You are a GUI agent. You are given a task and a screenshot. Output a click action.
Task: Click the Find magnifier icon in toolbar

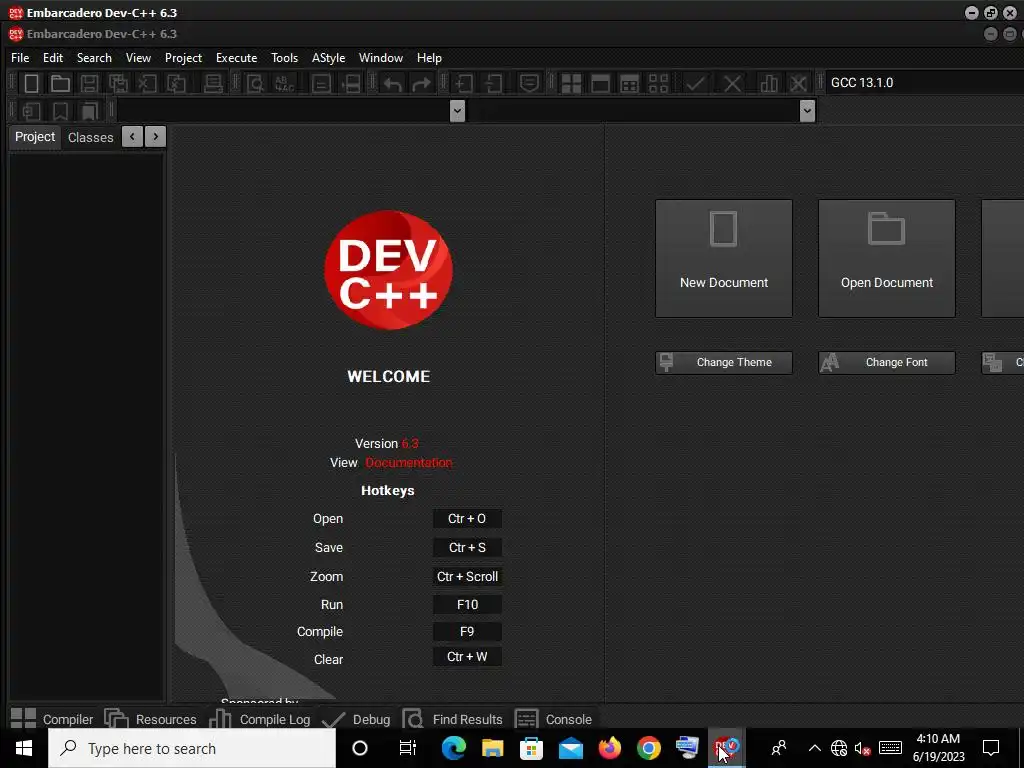tap(255, 84)
